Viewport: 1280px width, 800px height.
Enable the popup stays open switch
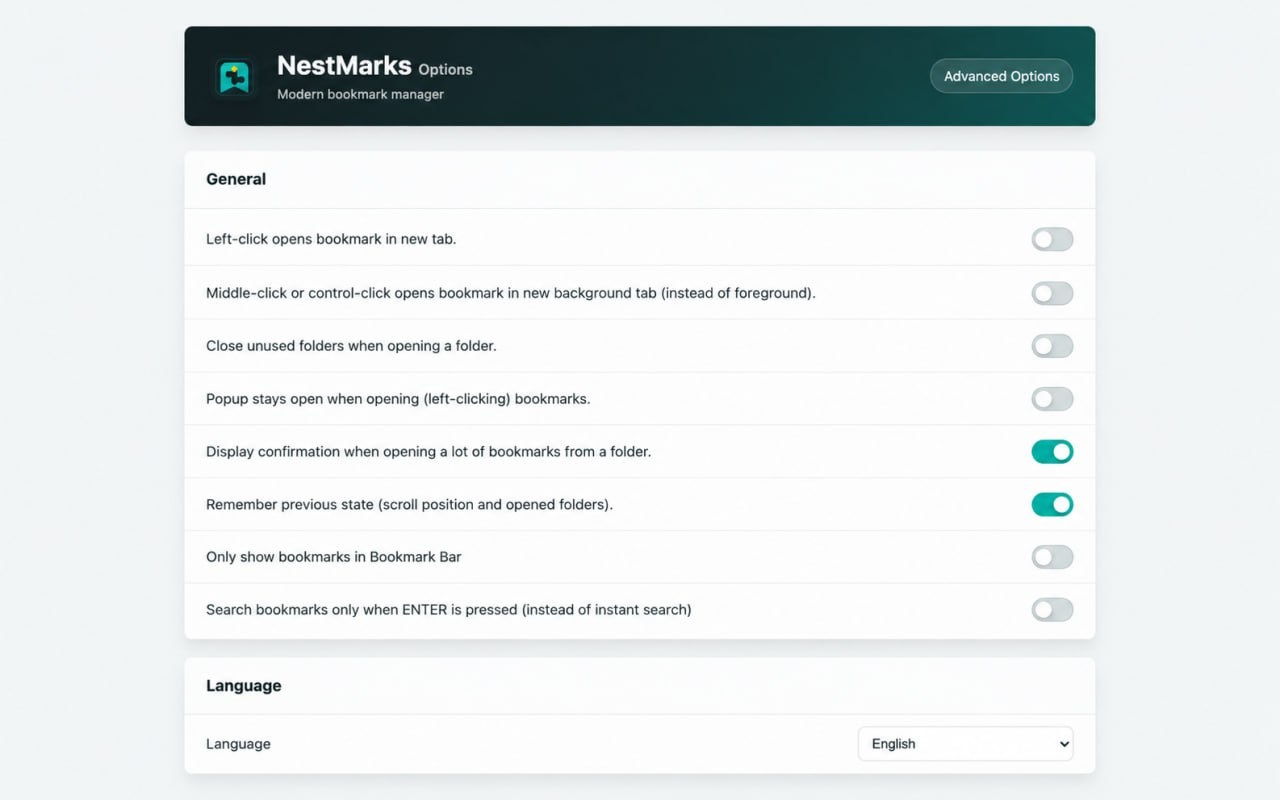[x=1052, y=399]
